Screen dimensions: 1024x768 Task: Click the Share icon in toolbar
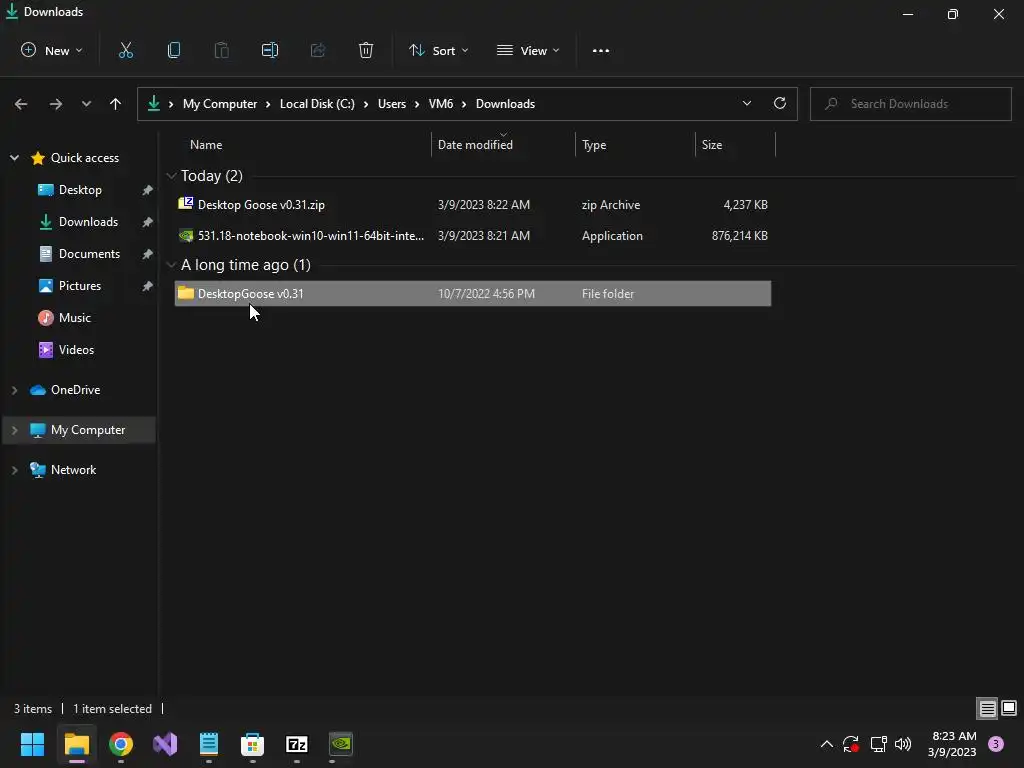tap(318, 50)
